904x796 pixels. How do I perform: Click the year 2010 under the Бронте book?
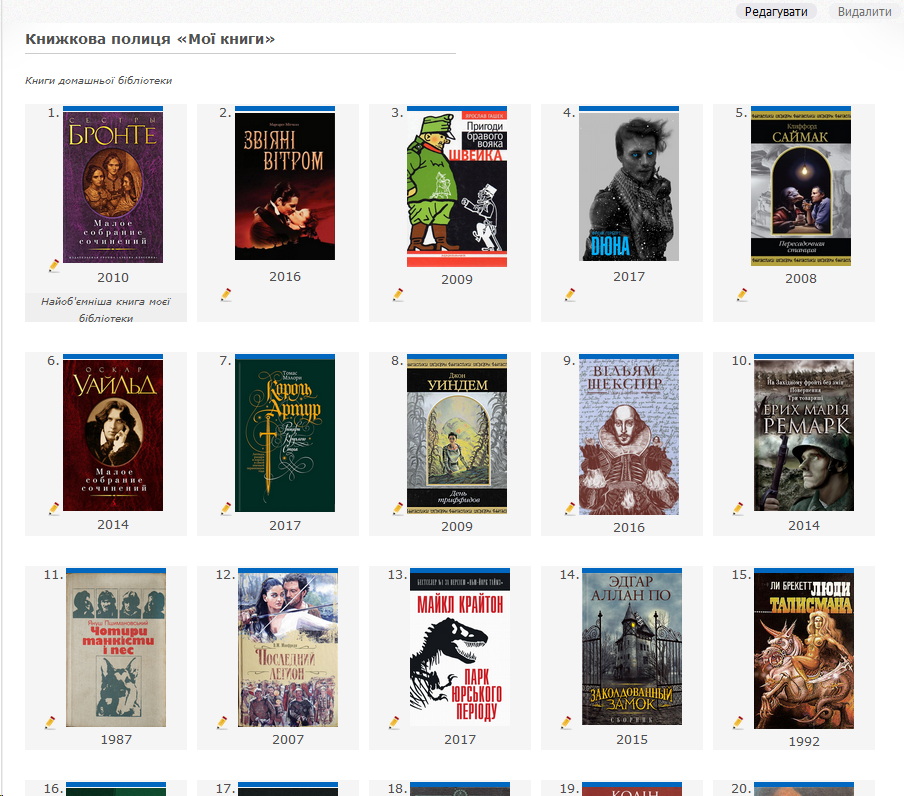[x=113, y=277]
